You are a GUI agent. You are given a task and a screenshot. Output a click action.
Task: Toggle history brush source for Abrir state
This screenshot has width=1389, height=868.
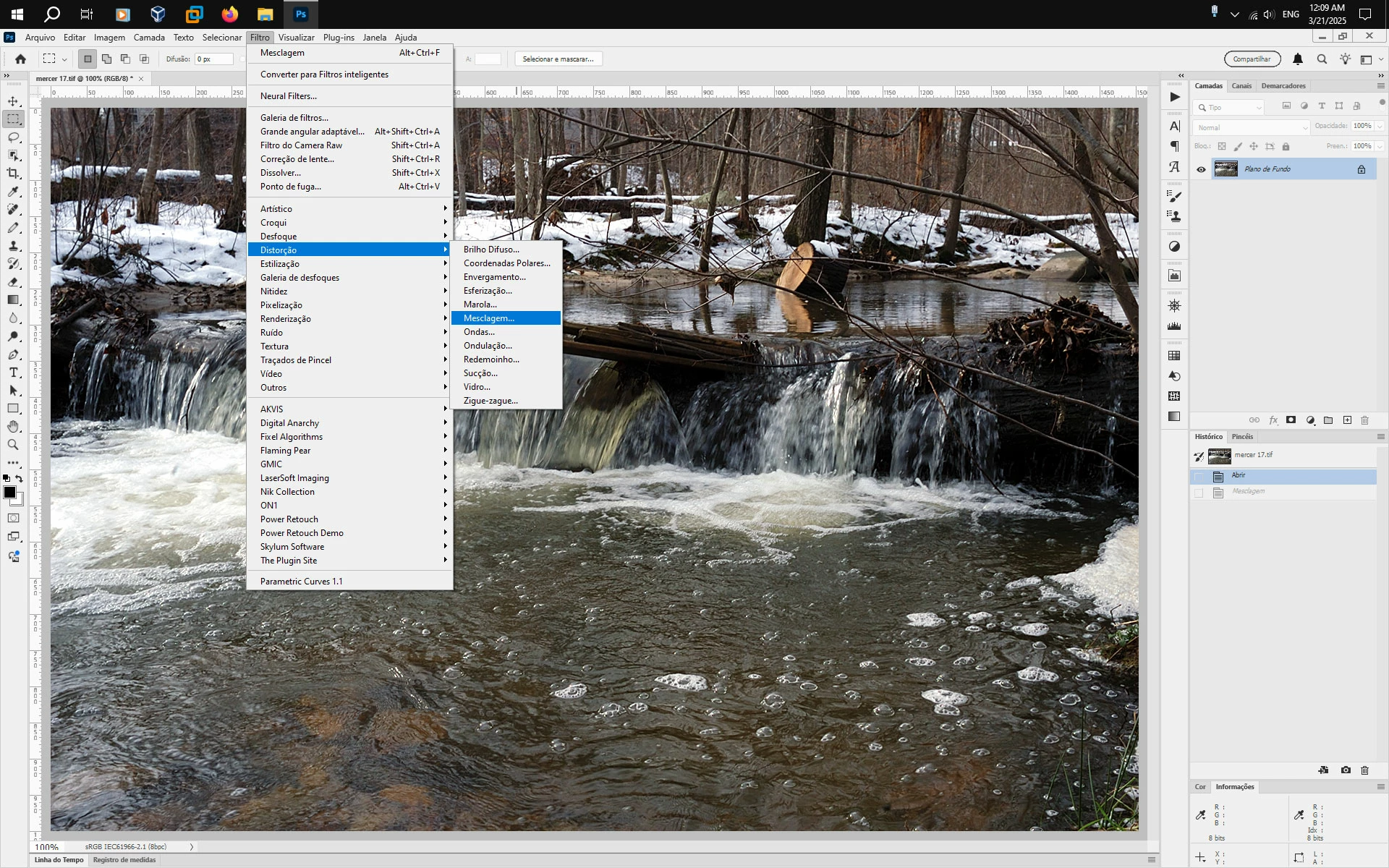(x=1199, y=476)
